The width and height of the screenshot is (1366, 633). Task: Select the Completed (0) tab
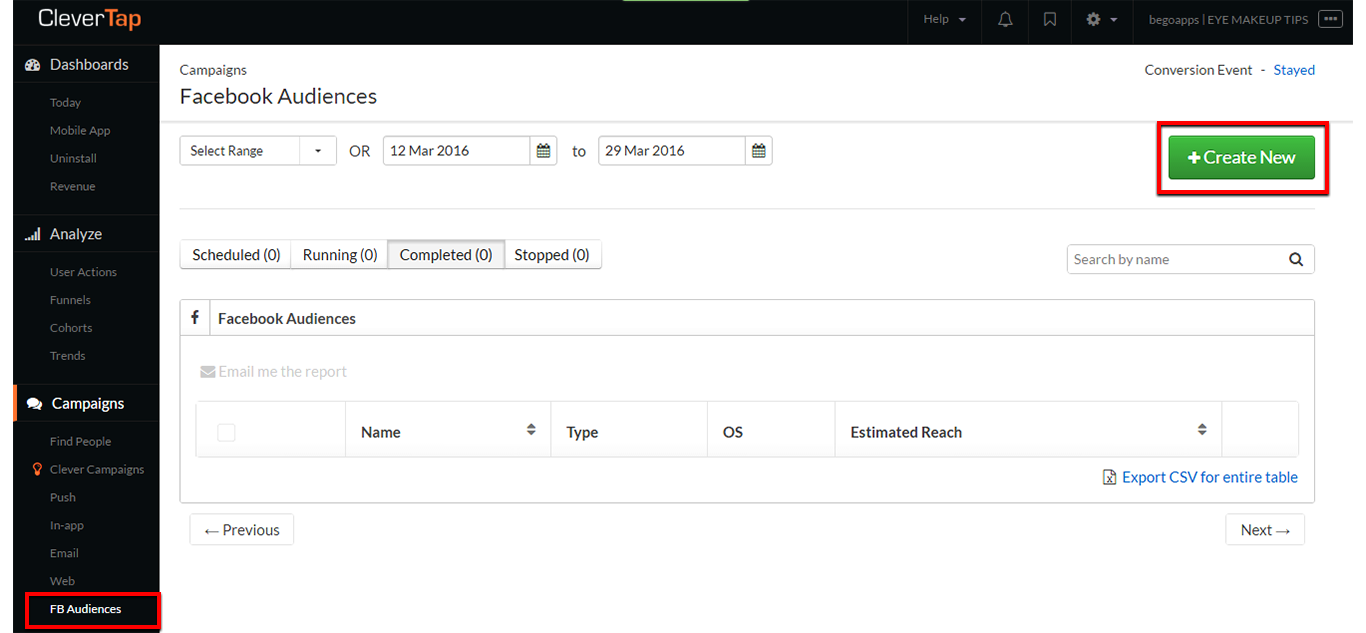click(x=446, y=255)
